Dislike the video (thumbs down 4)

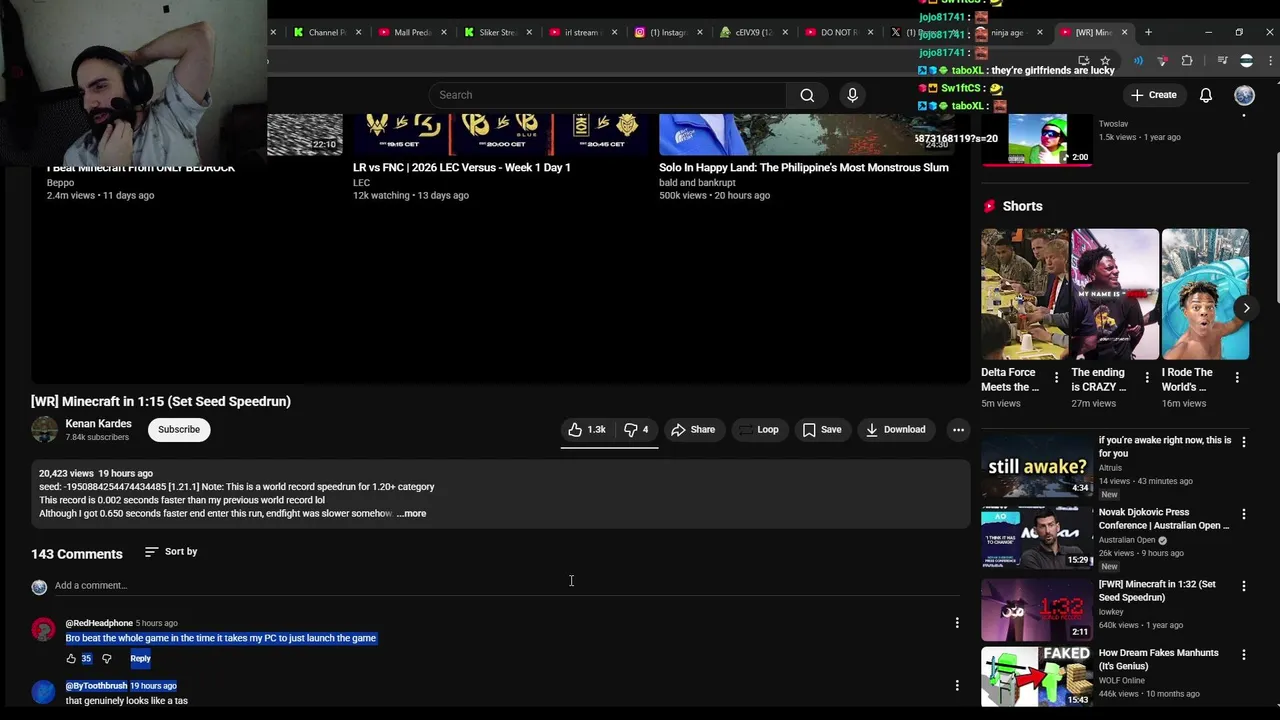(636, 429)
